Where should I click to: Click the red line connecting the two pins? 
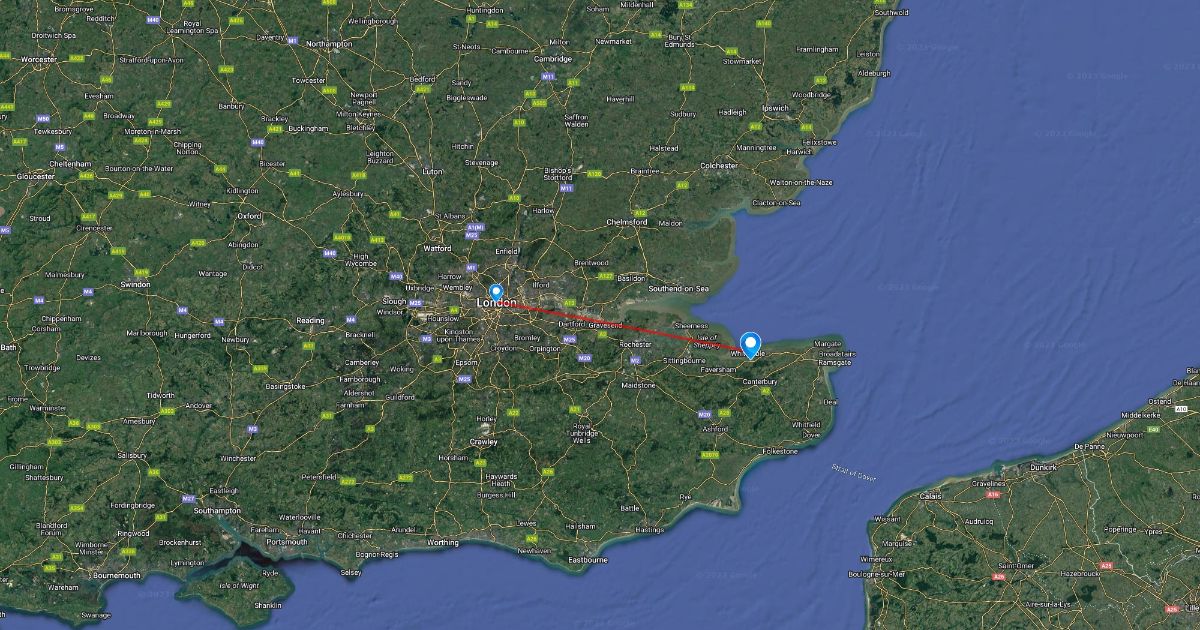coord(623,328)
